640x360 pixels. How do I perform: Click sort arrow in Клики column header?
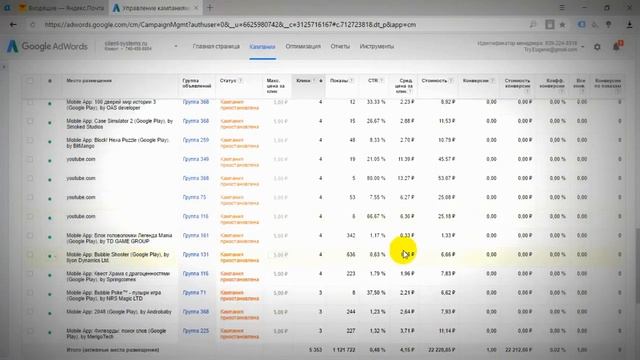[321, 81]
